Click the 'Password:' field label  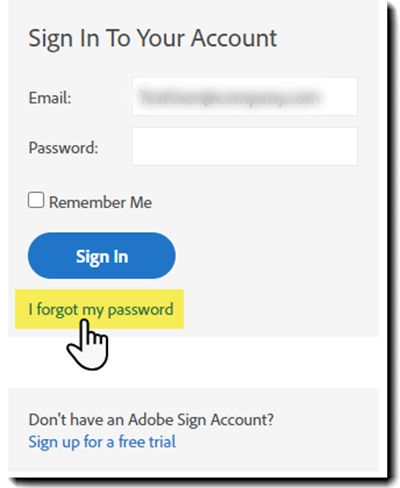(x=63, y=148)
